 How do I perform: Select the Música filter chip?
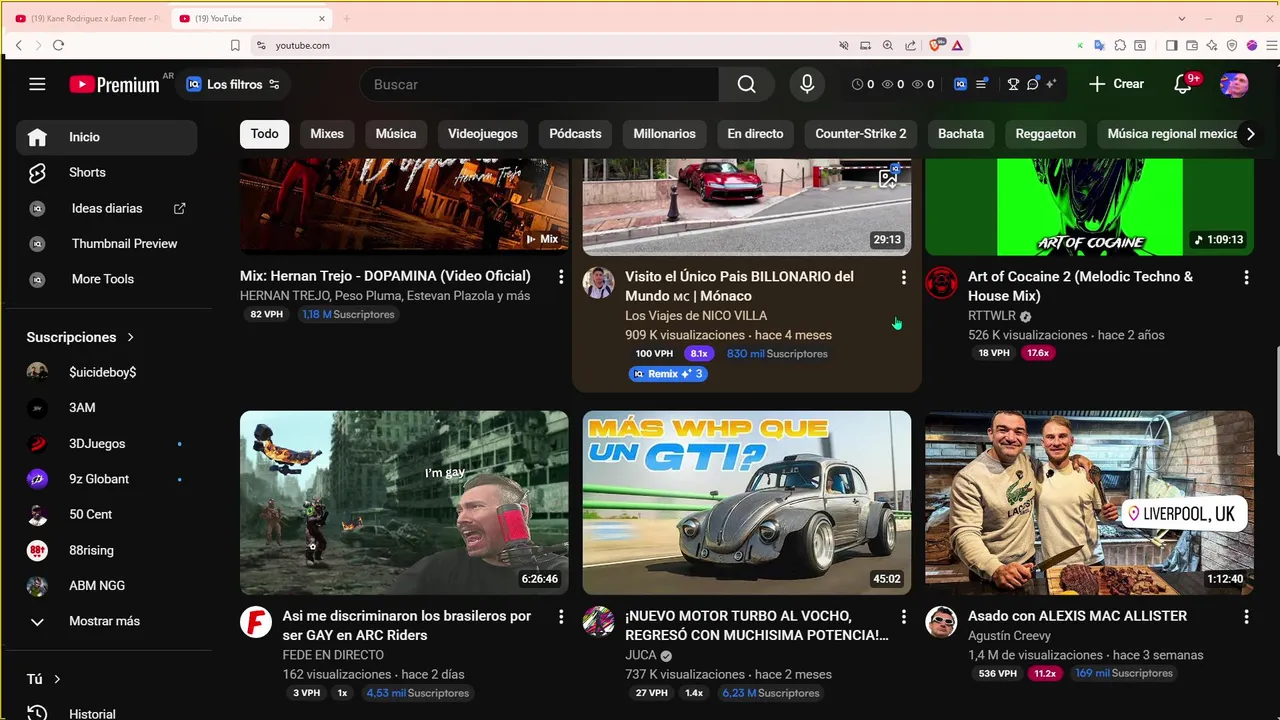396,133
